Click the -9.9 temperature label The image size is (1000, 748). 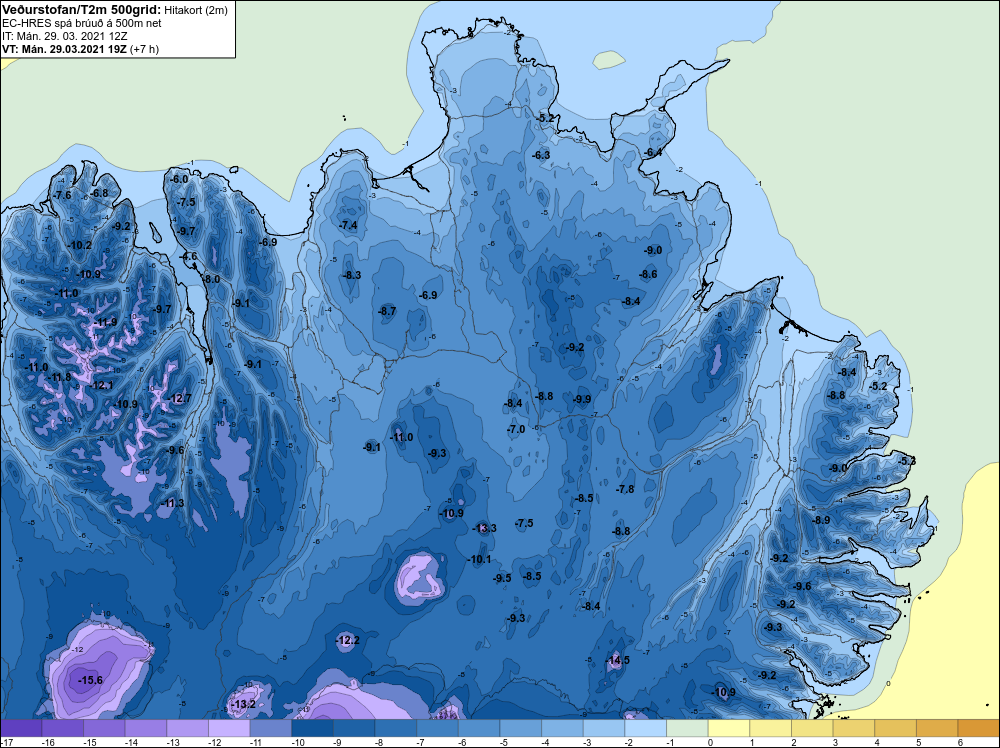pos(581,399)
